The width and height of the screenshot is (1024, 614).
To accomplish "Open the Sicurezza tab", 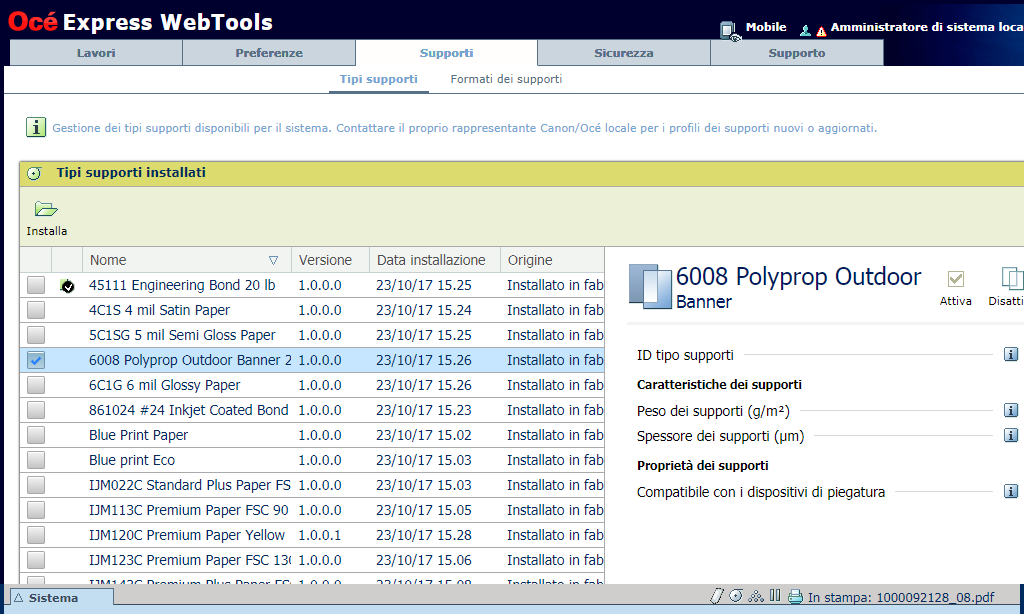I will 624,53.
